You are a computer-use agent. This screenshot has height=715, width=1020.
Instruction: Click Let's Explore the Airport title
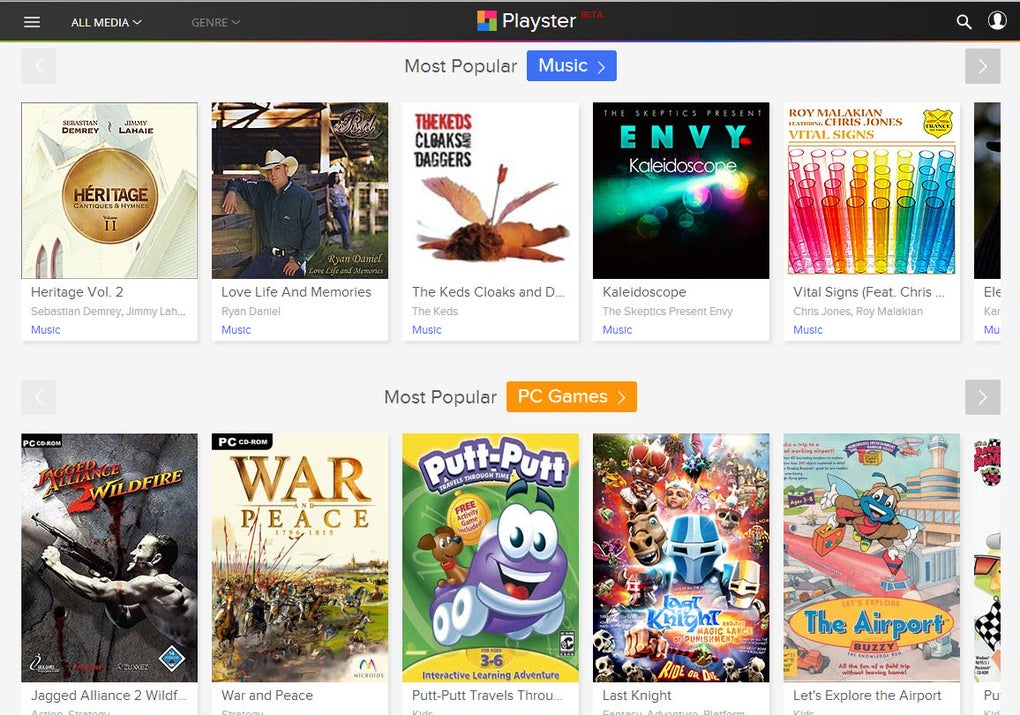[867, 695]
